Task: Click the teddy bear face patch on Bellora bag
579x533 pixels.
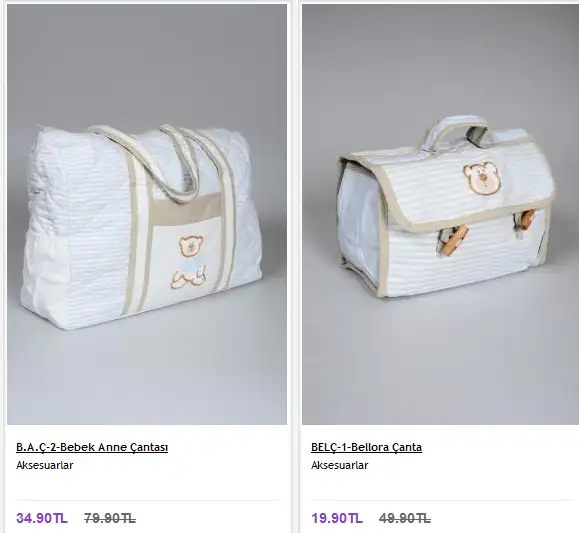Action: pyautogui.click(x=482, y=177)
